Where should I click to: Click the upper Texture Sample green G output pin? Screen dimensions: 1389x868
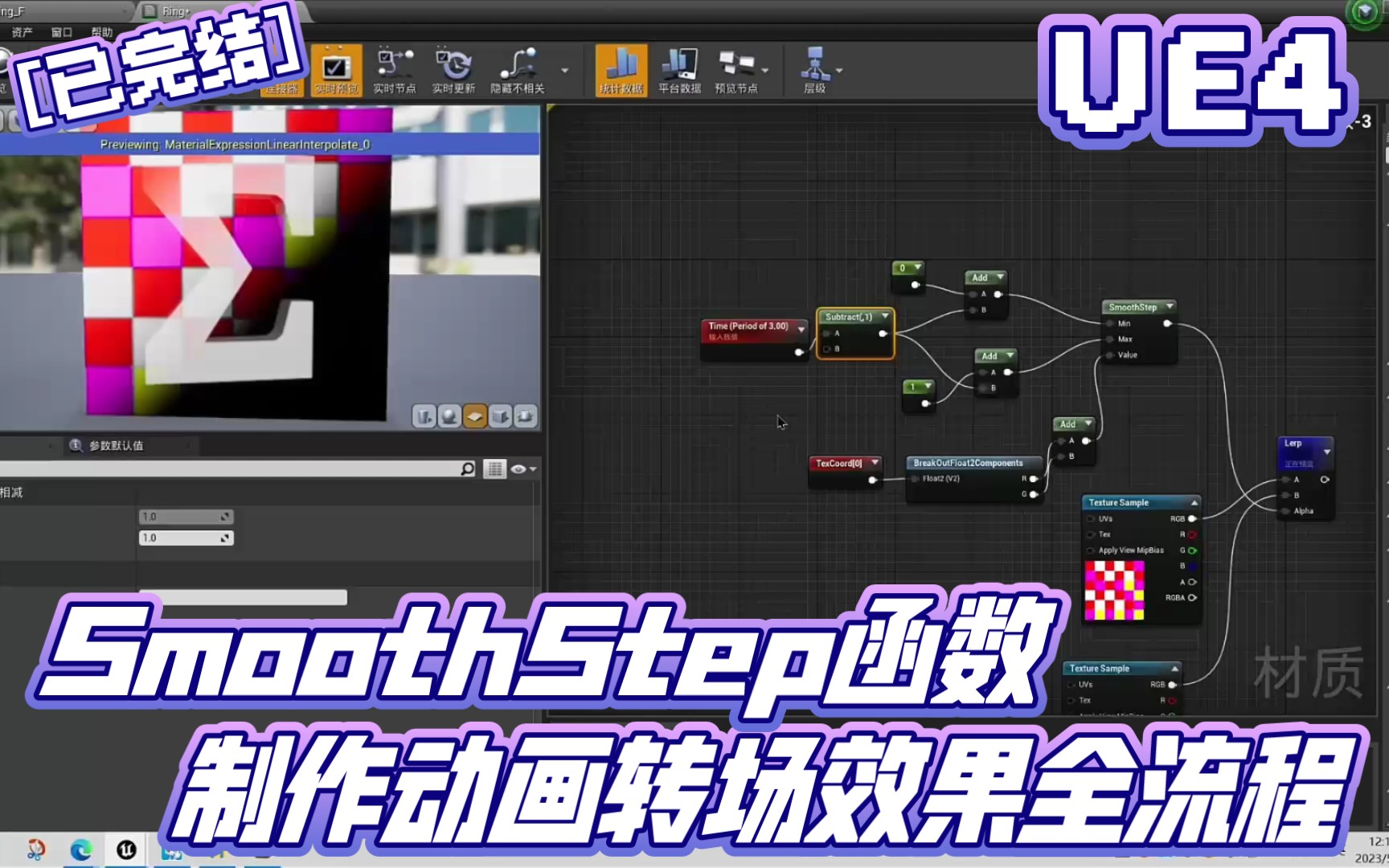pyautogui.click(x=1192, y=551)
